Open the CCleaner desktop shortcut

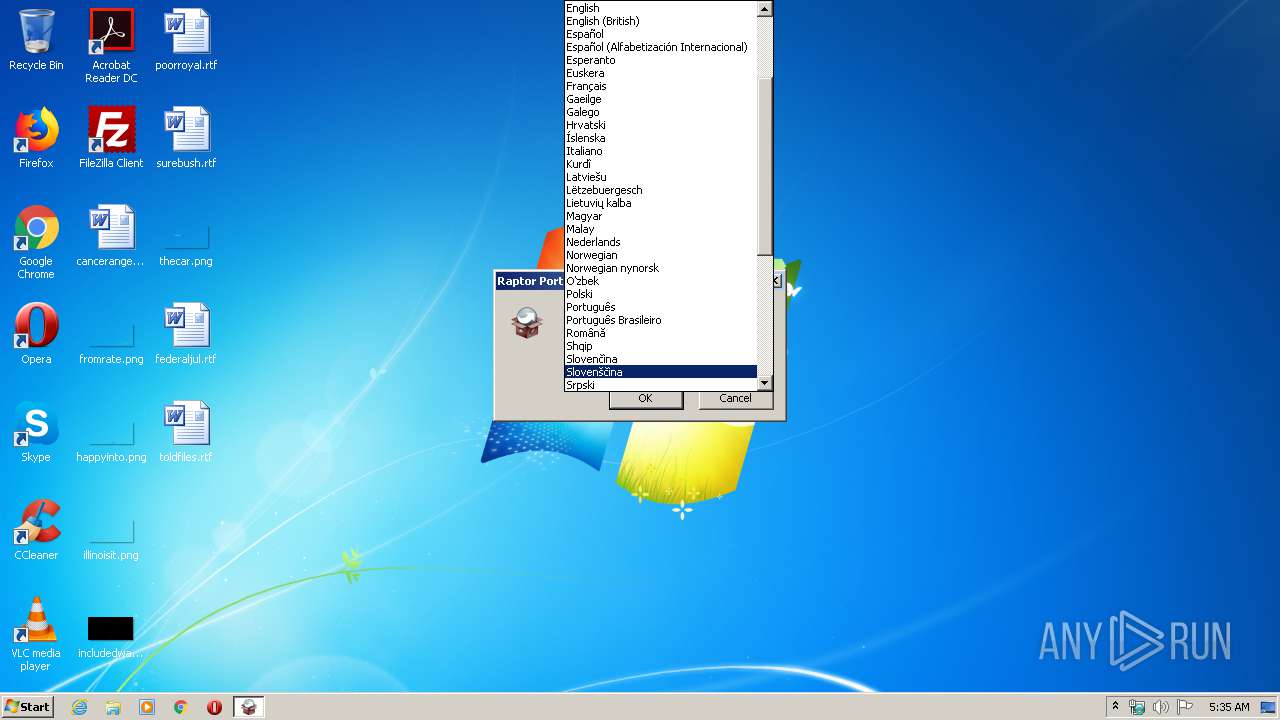36,530
